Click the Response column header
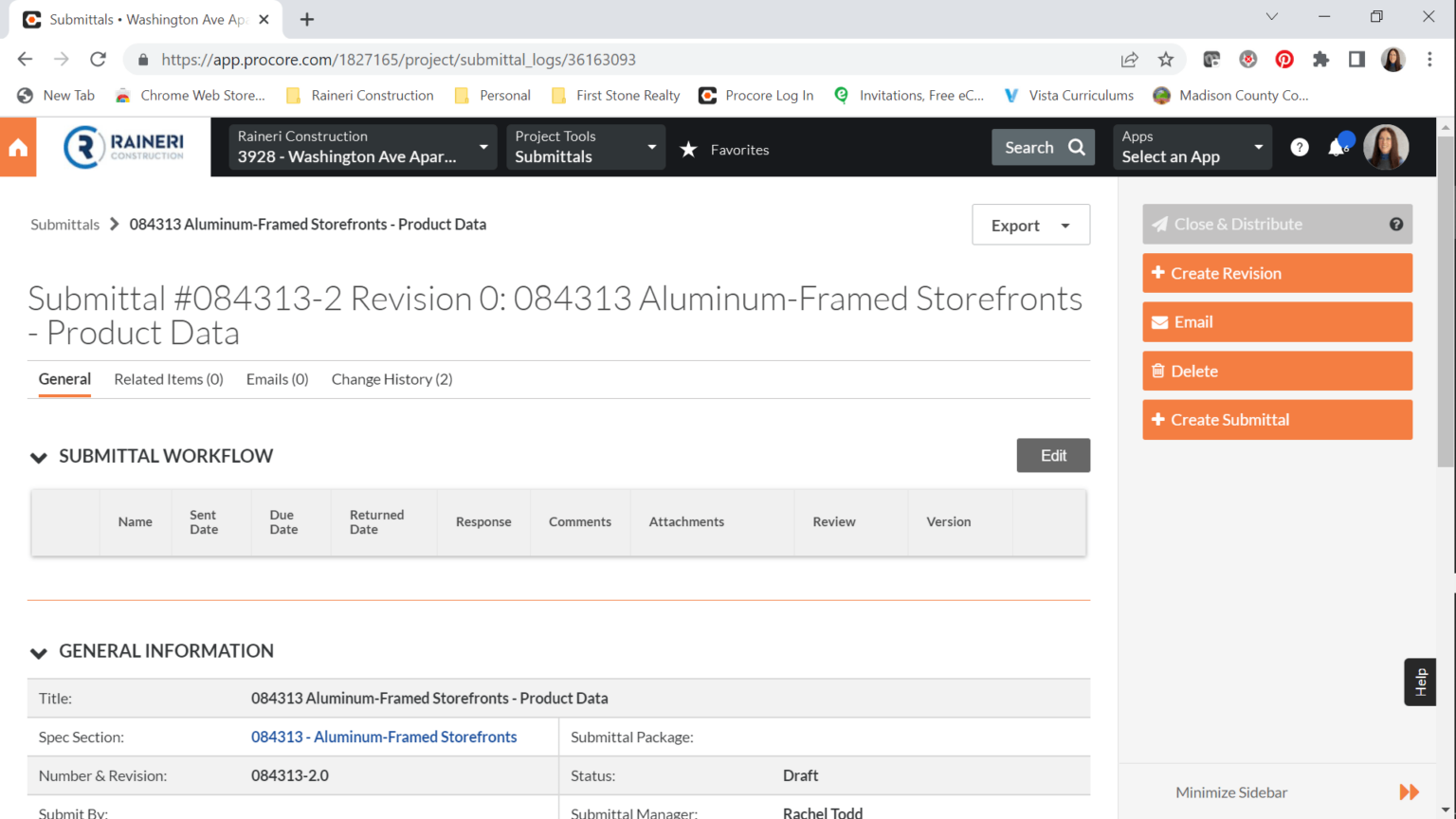This screenshot has height=819, width=1456. 483,522
